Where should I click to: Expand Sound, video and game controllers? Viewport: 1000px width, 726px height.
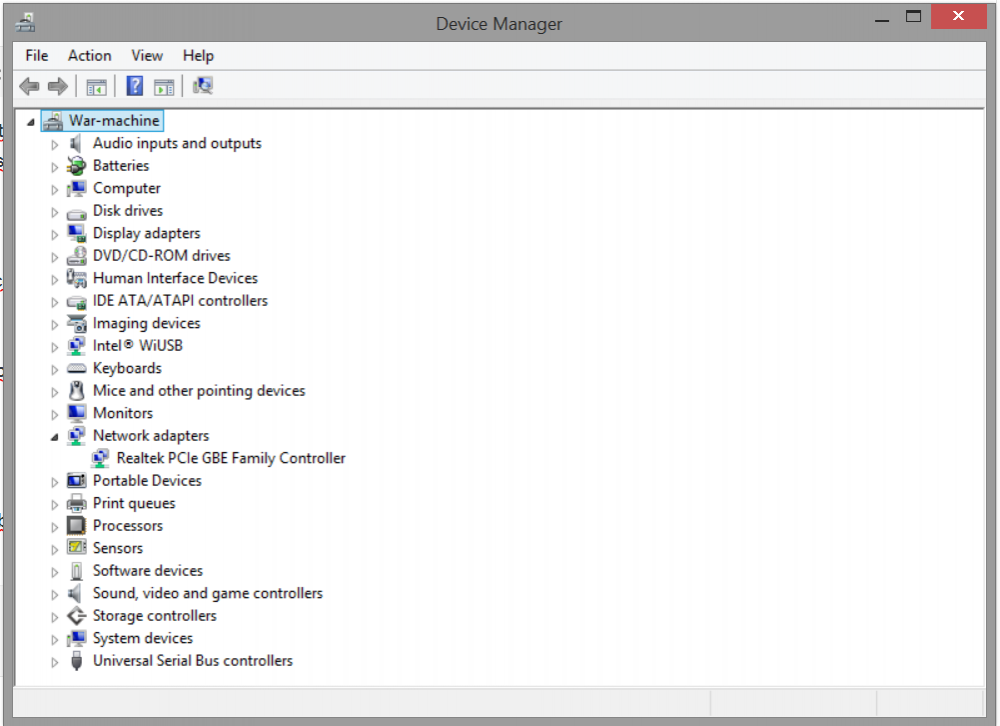(55, 594)
